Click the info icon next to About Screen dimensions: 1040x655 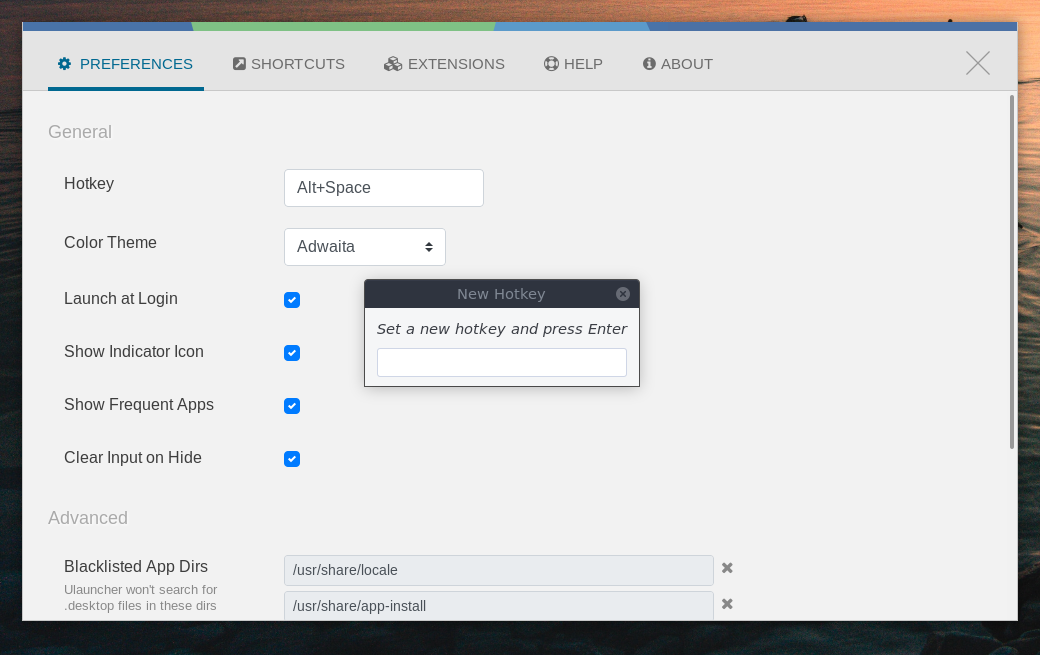650,63
